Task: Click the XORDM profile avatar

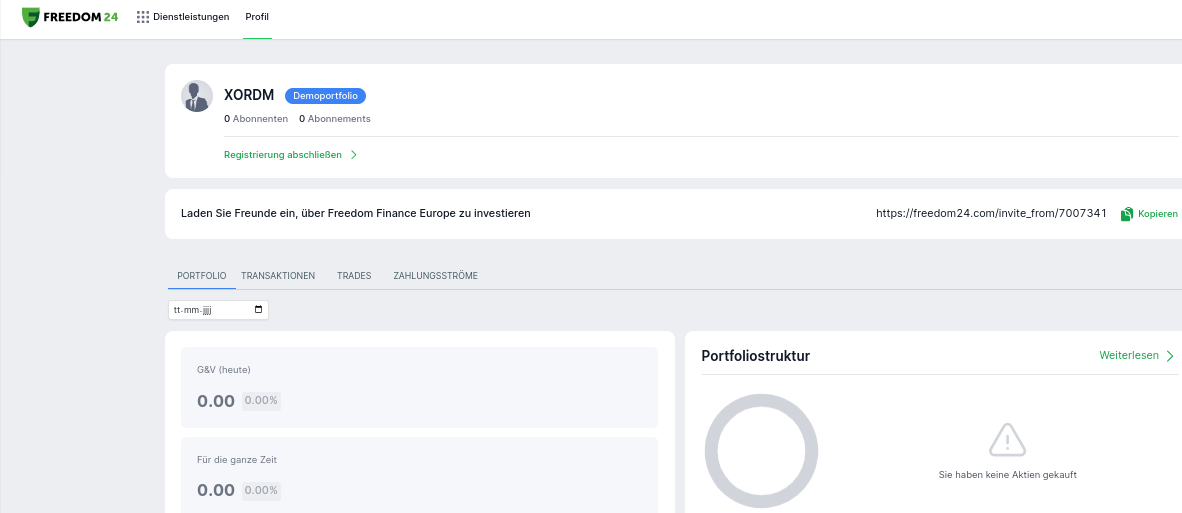Action: pyautogui.click(x=197, y=96)
